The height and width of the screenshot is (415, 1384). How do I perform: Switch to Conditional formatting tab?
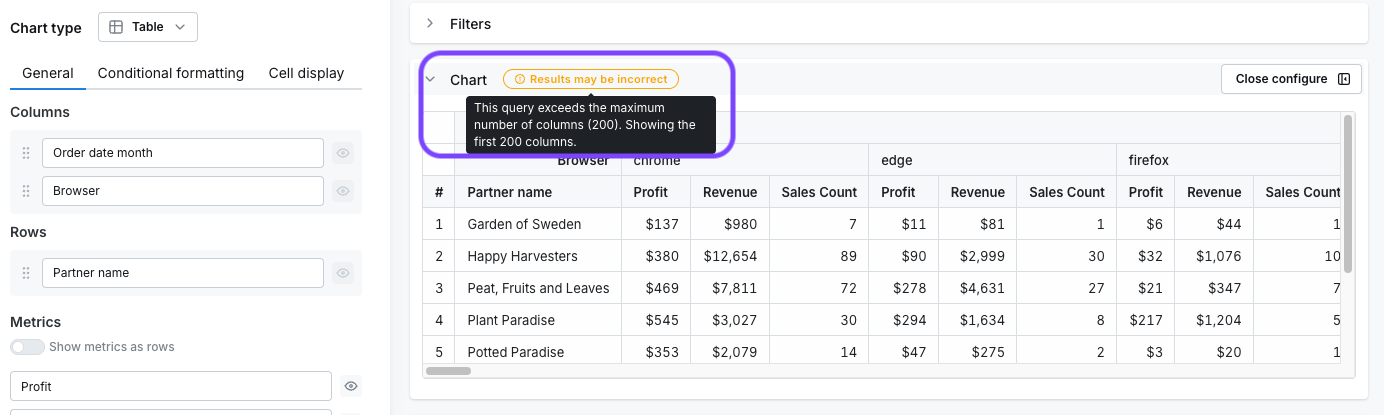[x=171, y=73]
